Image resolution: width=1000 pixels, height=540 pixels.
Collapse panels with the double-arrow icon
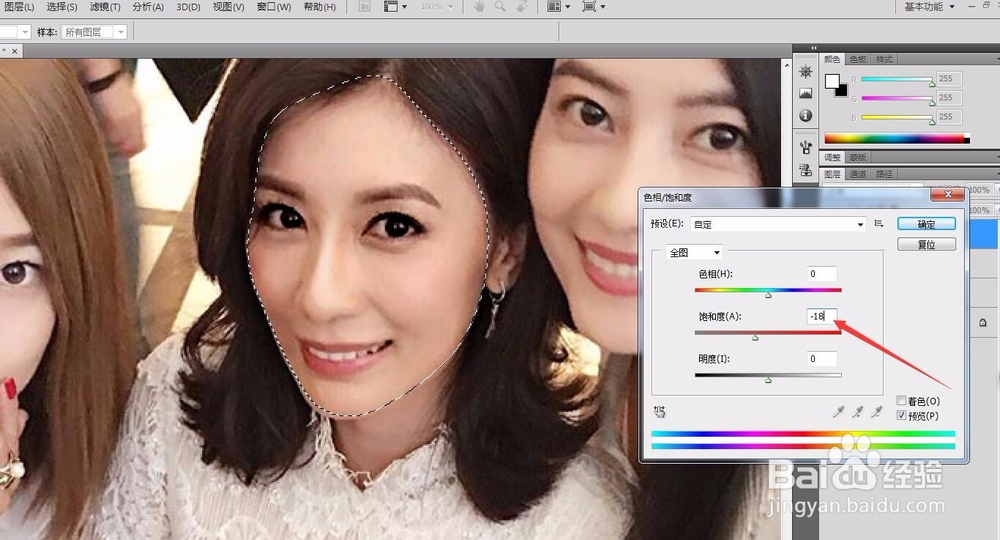[x=814, y=48]
